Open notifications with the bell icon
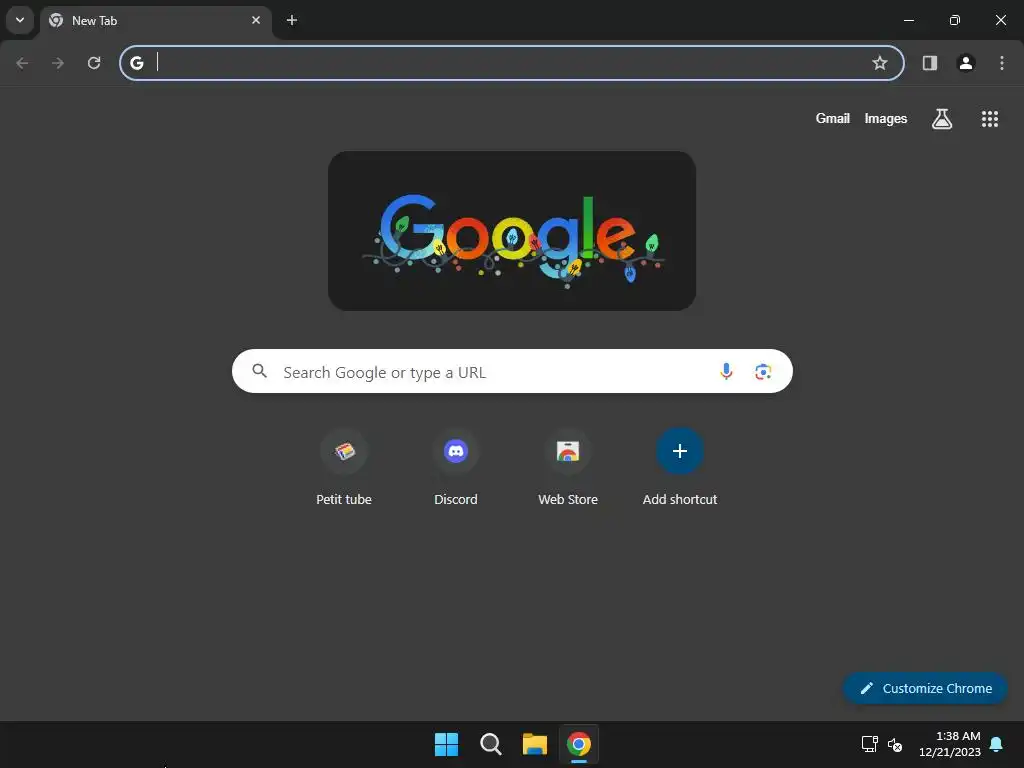Image resolution: width=1024 pixels, height=768 pixels. tap(997, 744)
